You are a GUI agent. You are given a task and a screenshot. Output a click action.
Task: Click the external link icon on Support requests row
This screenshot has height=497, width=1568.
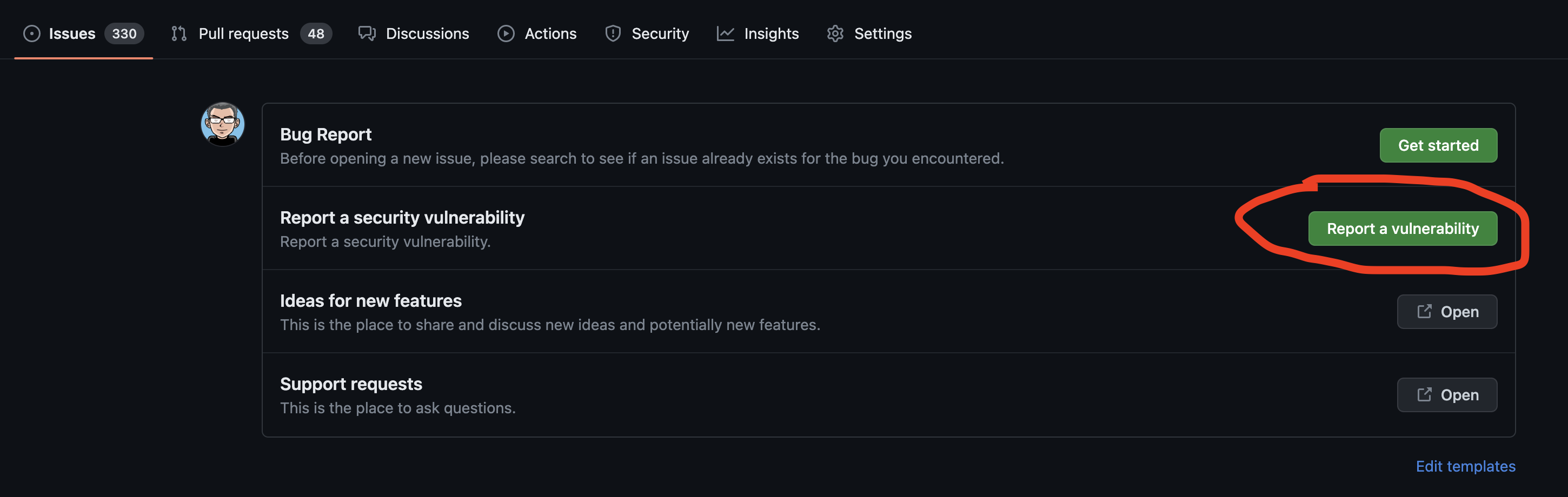(x=1425, y=395)
